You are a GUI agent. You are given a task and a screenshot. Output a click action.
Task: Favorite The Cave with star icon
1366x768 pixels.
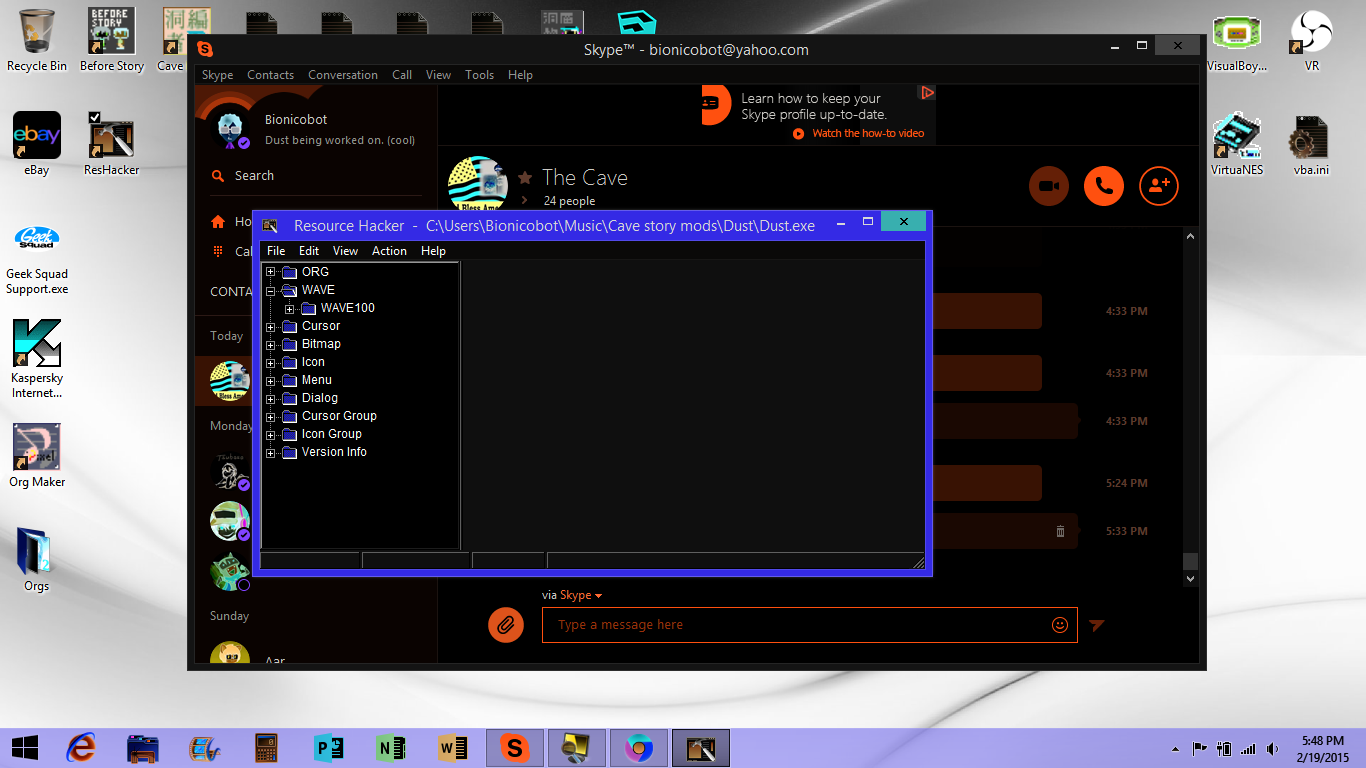point(525,178)
